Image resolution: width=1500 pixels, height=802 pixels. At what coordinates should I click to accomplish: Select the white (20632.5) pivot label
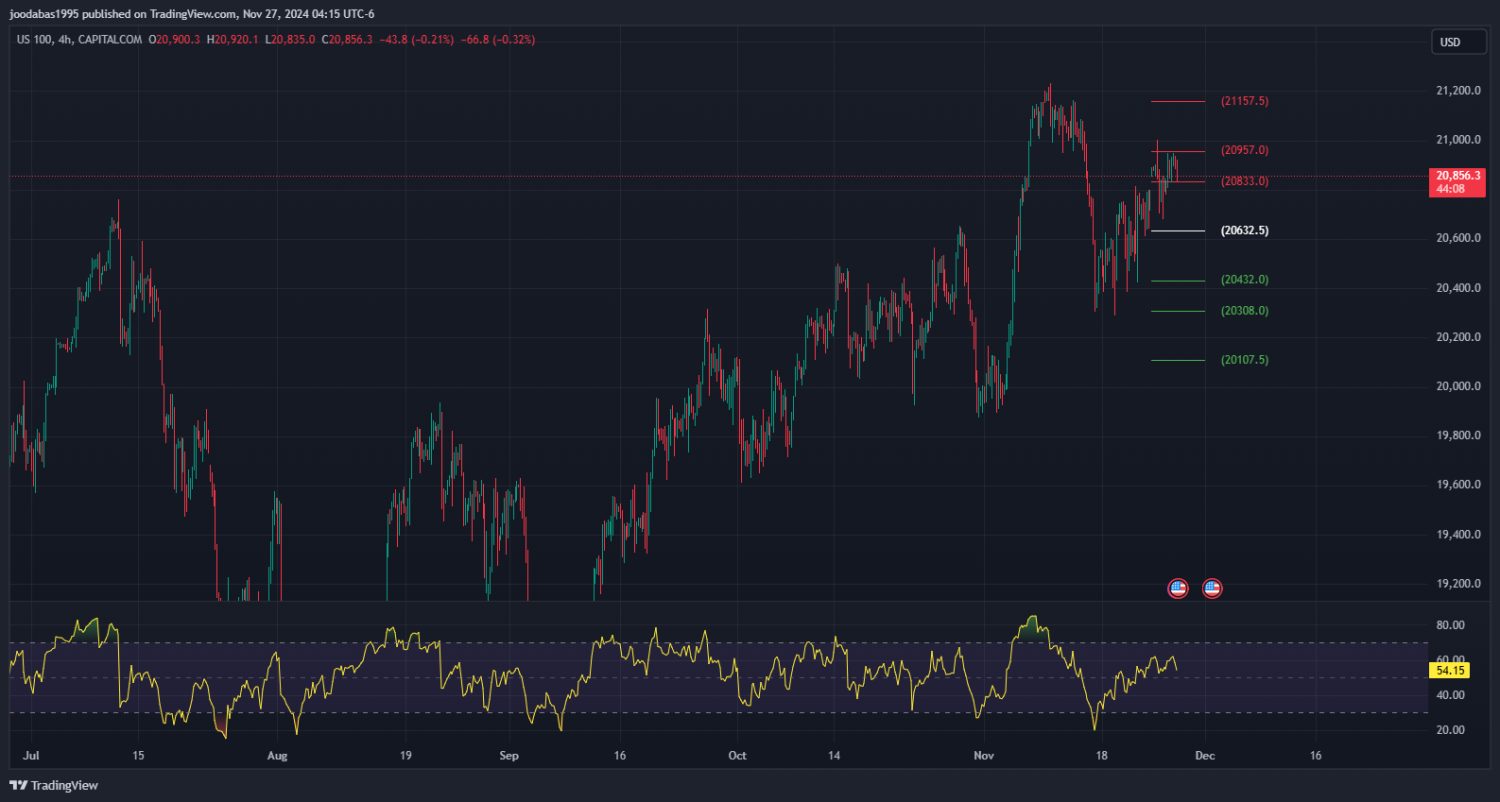pos(1245,230)
